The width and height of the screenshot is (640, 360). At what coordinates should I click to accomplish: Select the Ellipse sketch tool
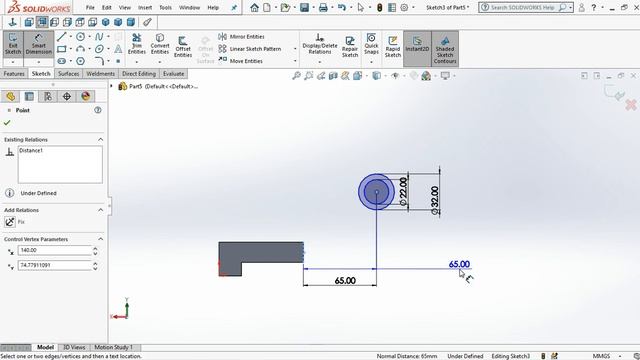tap(99, 49)
